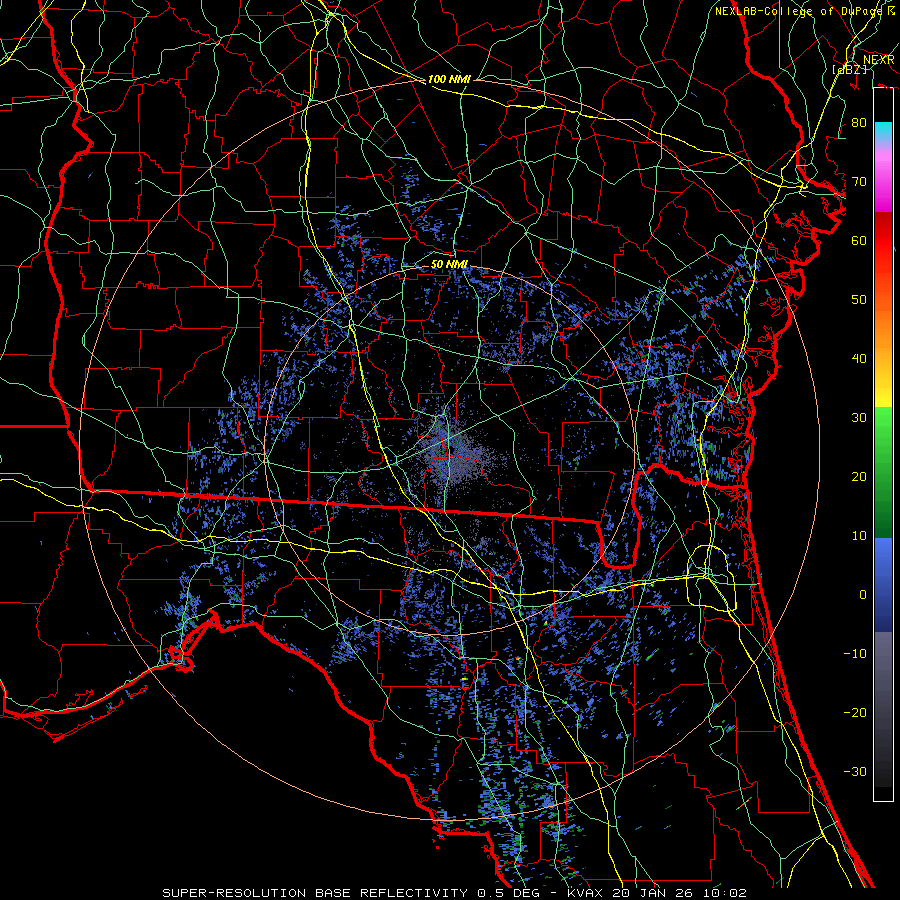Click the 0 value on the color scale
The image size is (900, 900).
[863, 595]
